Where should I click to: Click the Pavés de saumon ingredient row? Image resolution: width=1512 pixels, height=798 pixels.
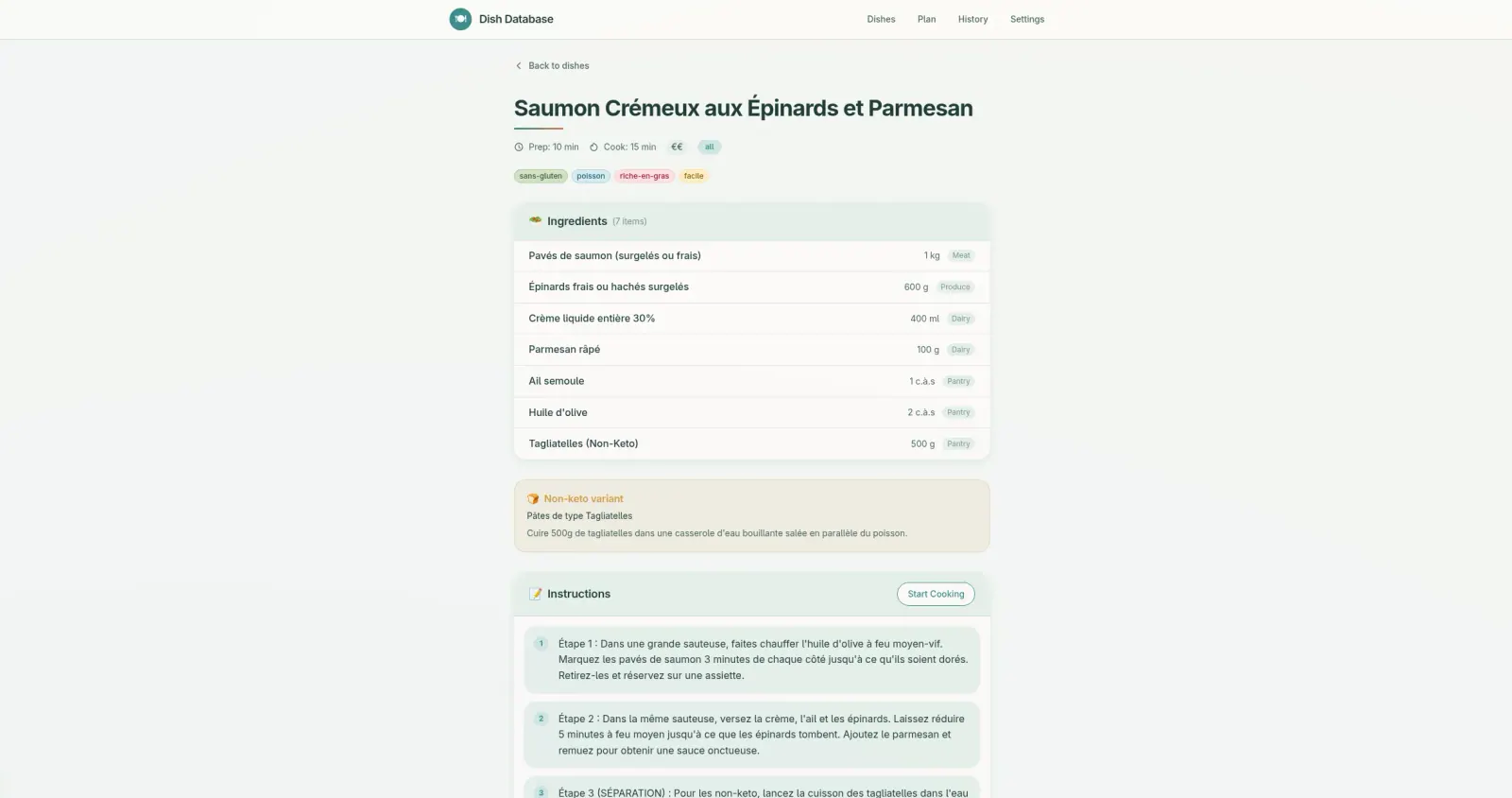pos(751,255)
